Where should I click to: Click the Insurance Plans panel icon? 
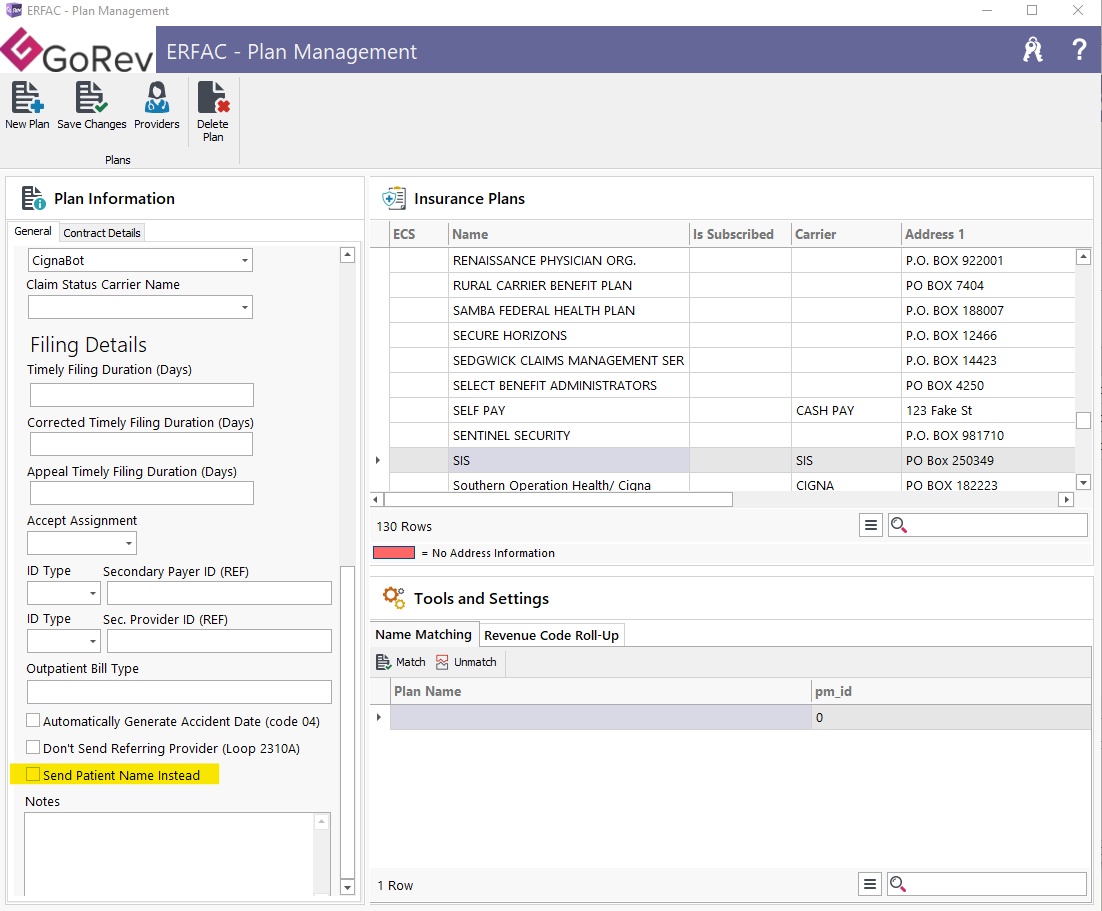[394, 198]
